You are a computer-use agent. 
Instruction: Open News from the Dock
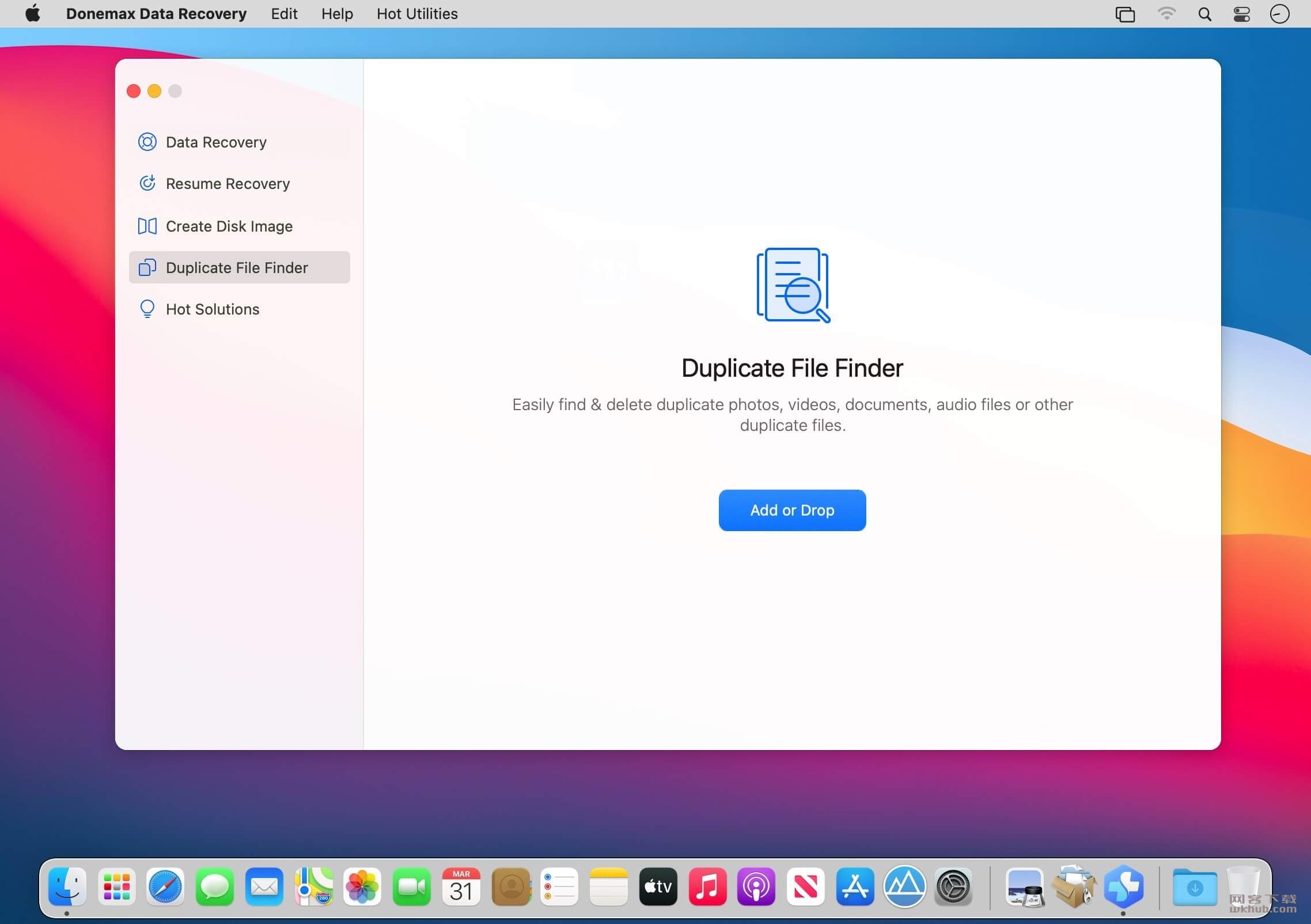806,887
